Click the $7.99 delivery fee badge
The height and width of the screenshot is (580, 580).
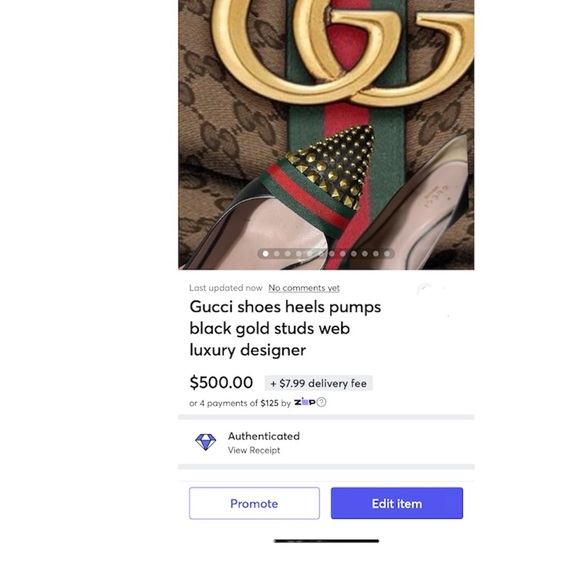click(318, 383)
